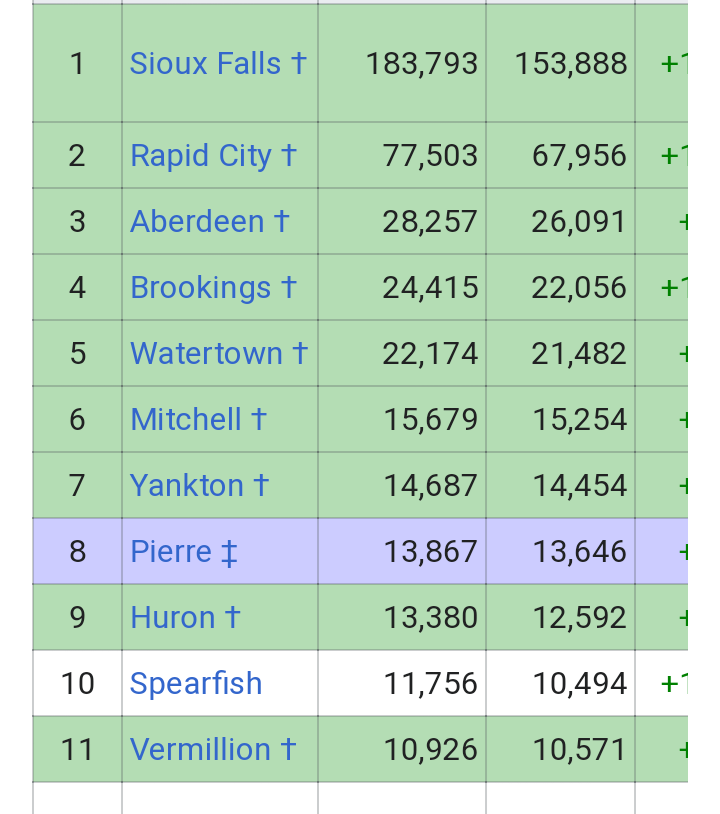This screenshot has height=814, width=720.
Task: Click rank number 8 cell
Action: 77,552
